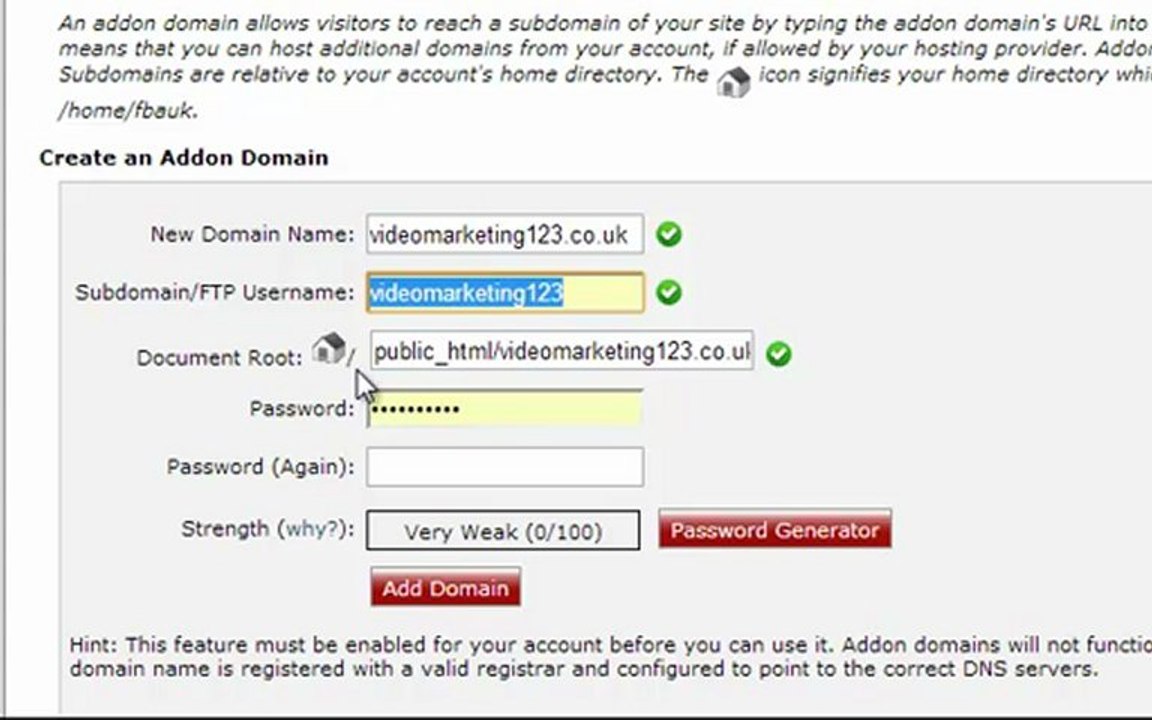Screen dimensions: 1152x720
Task: Click the /home/fbauk path text
Action: pyautogui.click(x=129, y=111)
